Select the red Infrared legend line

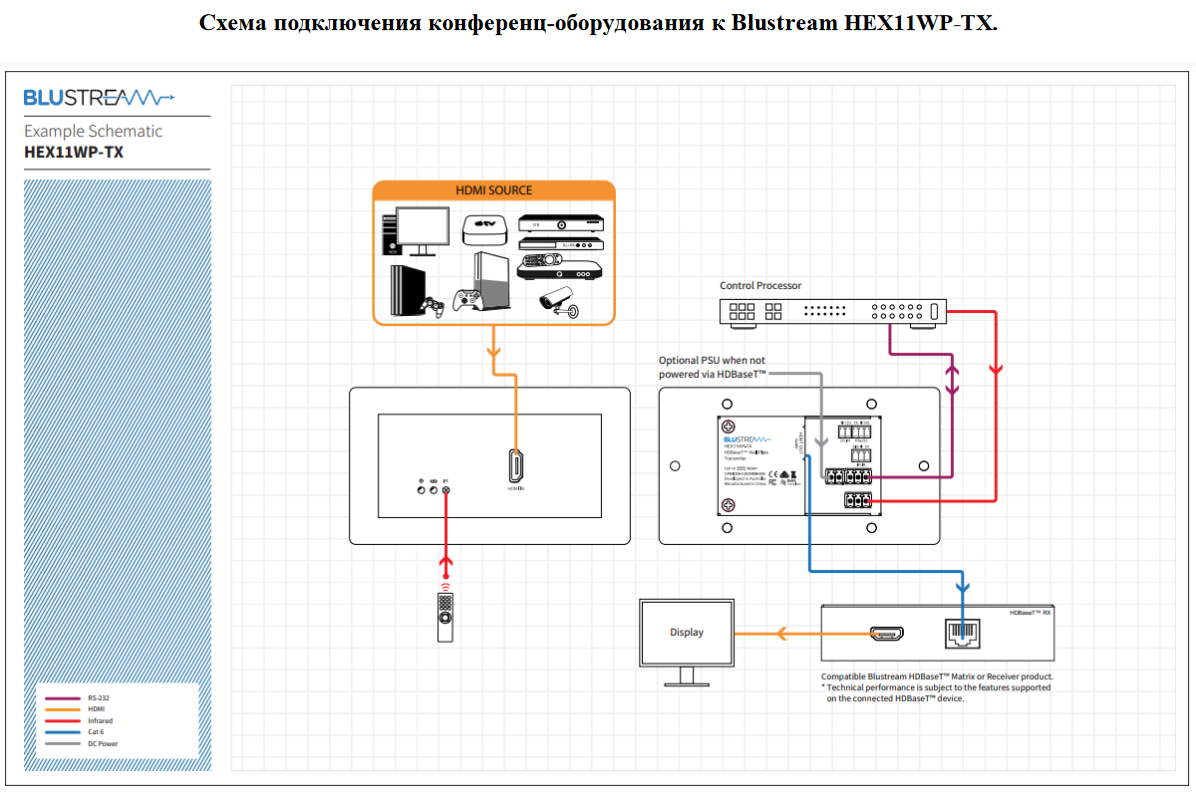click(63, 721)
